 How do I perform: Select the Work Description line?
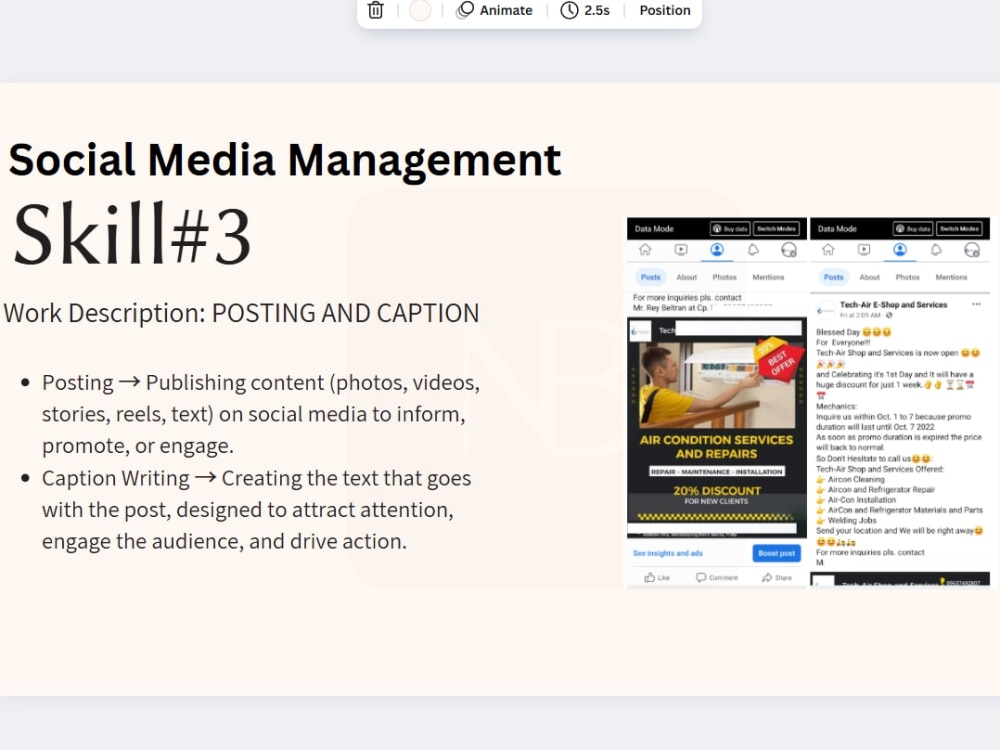coord(241,313)
